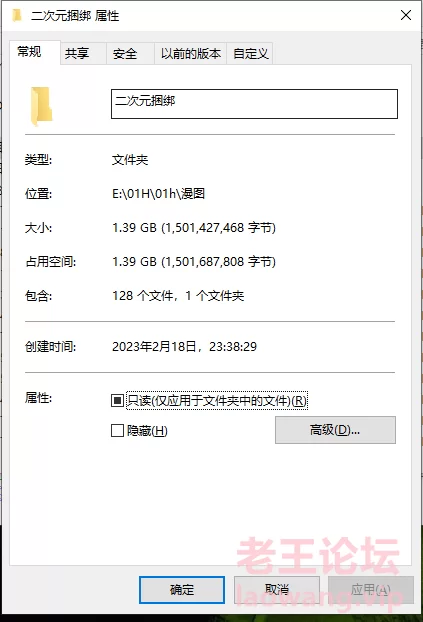Click the 应用(A) apply button
This screenshot has width=423, height=622.
(x=371, y=590)
